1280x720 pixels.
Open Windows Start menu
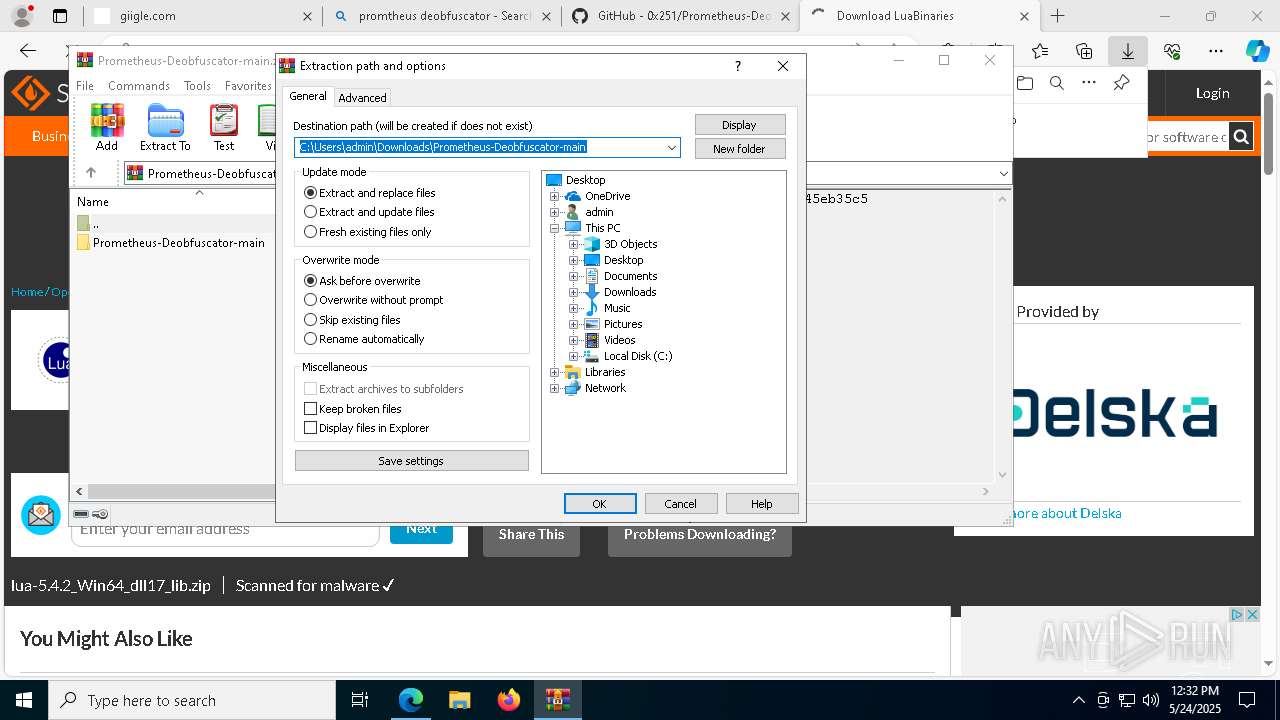(x=24, y=700)
